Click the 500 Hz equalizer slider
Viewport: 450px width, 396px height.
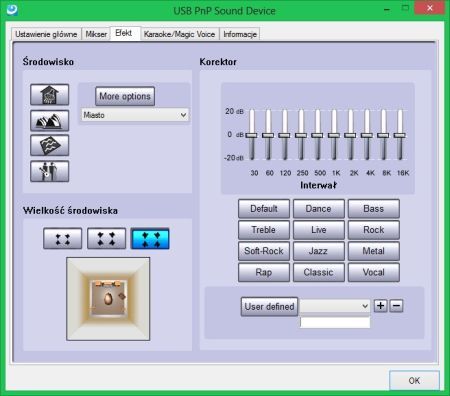[x=317, y=135]
